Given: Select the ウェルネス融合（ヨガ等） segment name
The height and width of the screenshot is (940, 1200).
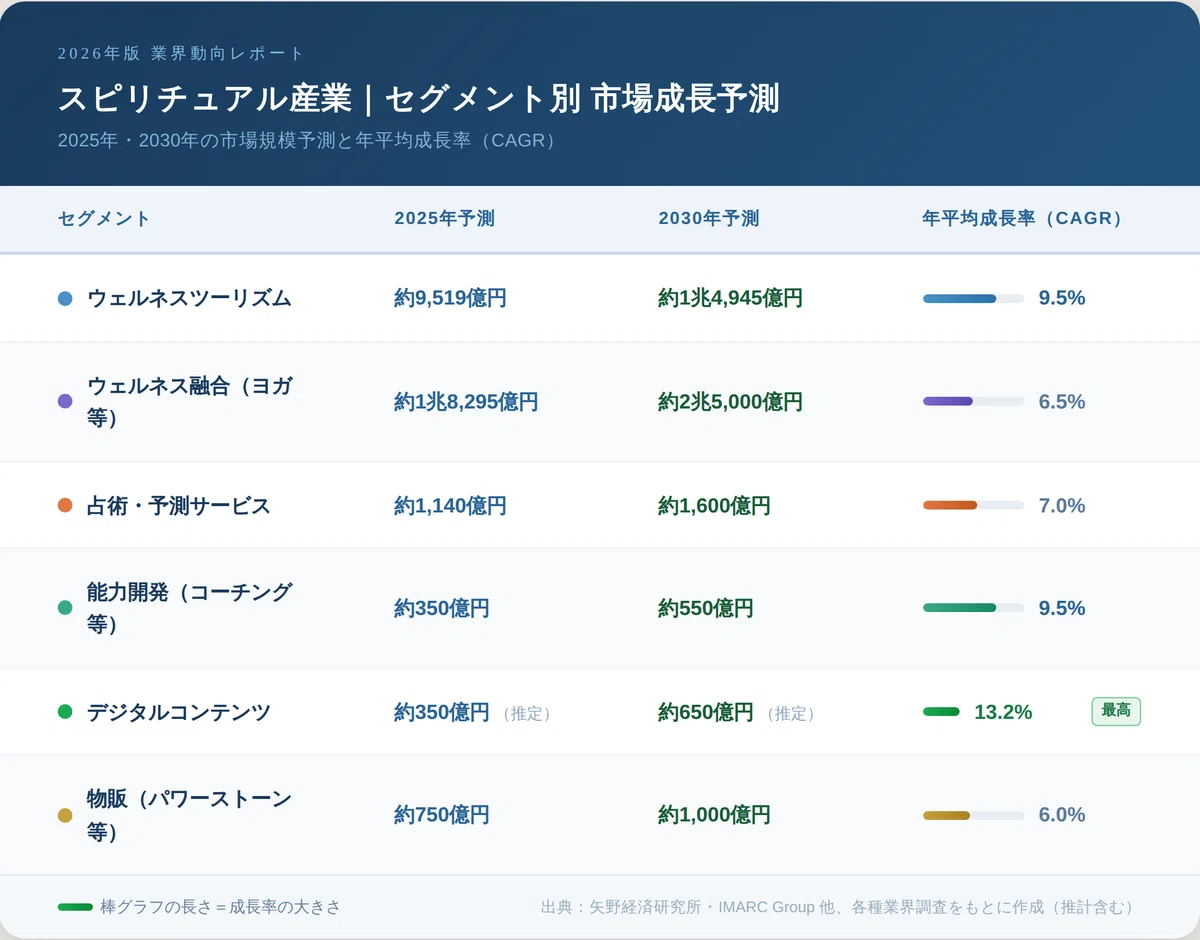Looking at the screenshot, I should (189, 401).
